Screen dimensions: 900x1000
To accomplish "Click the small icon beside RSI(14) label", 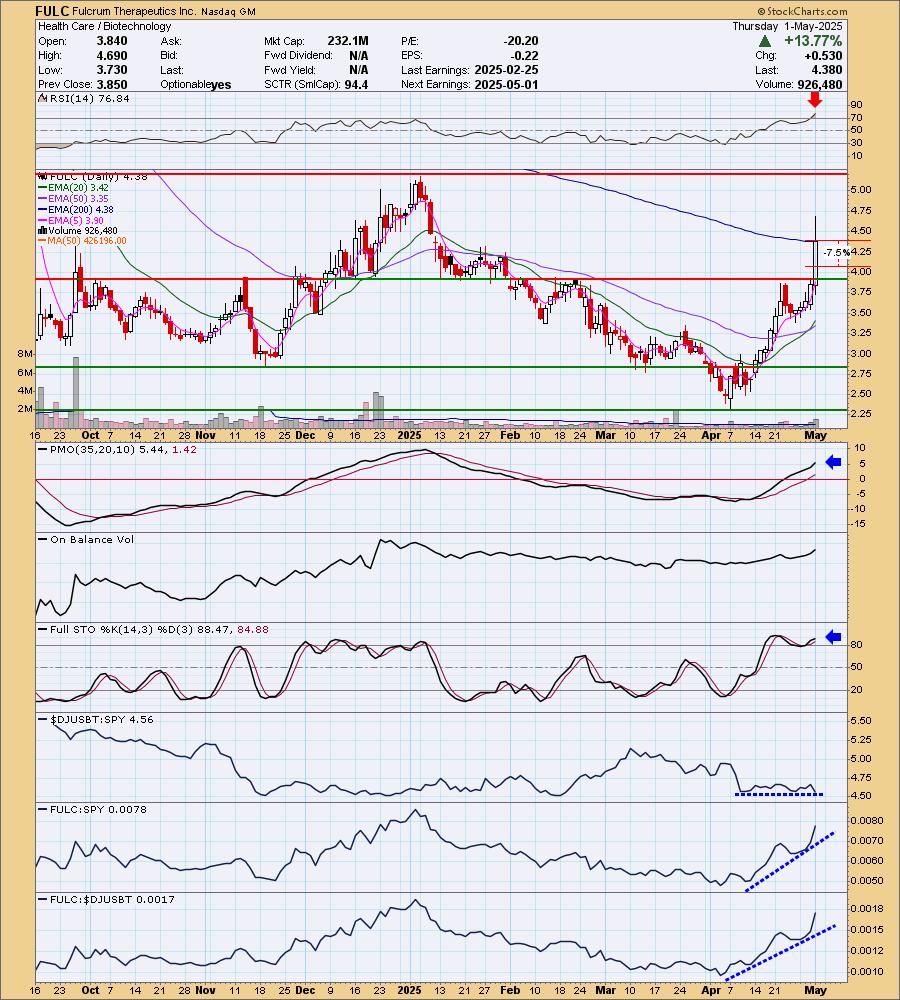I will [42, 98].
